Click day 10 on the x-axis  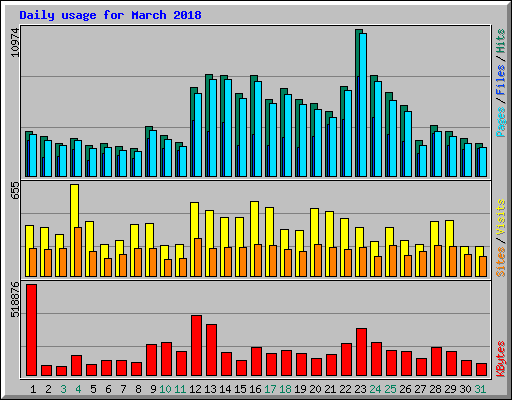tap(165, 389)
